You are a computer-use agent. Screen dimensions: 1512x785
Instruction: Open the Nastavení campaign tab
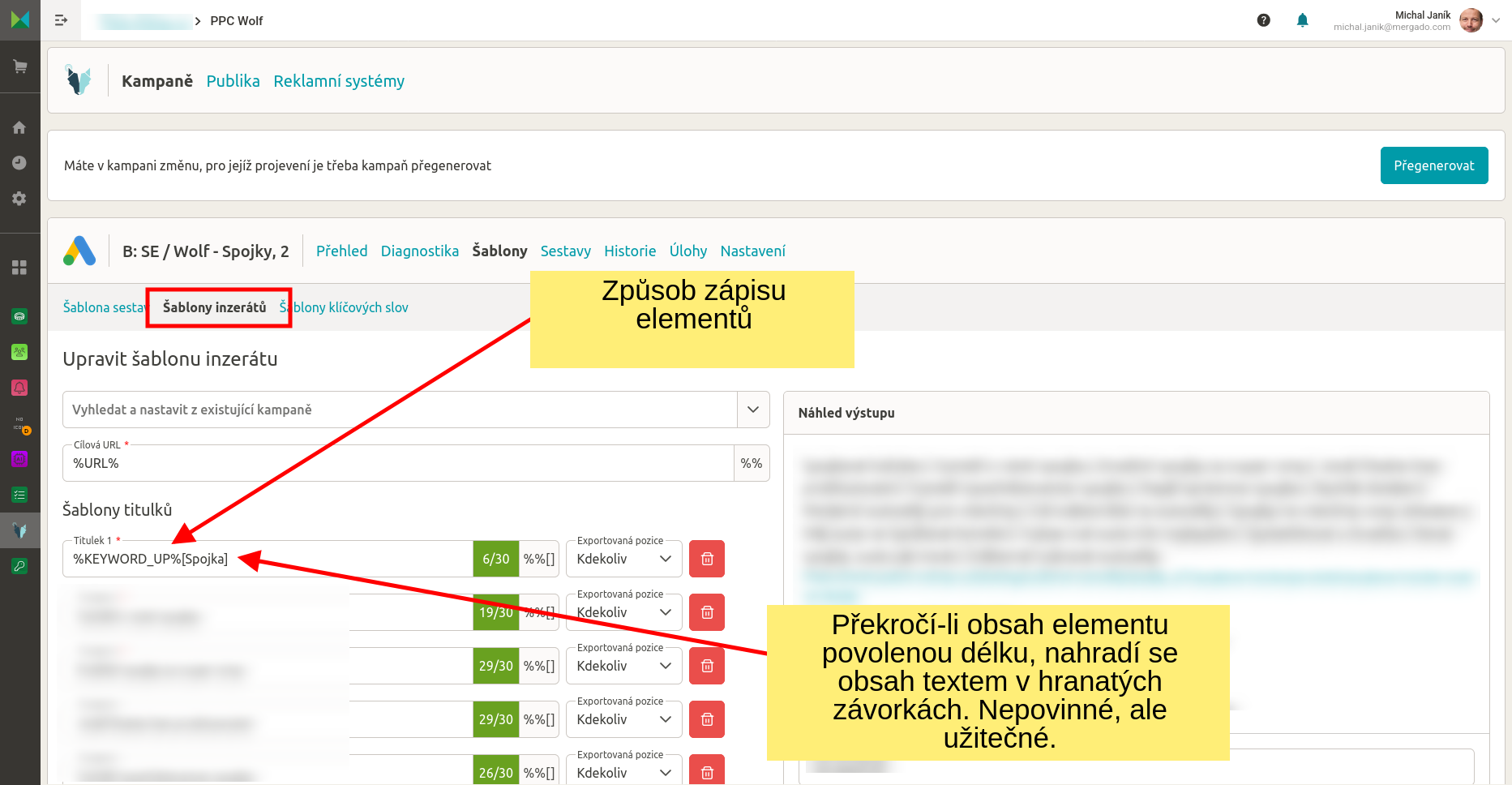coord(752,251)
